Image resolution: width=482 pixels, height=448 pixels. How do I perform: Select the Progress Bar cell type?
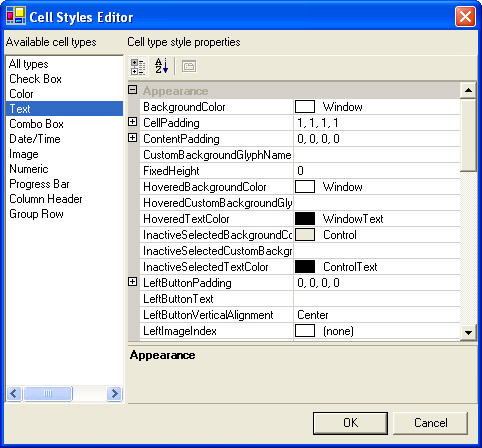click(x=64, y=184)
